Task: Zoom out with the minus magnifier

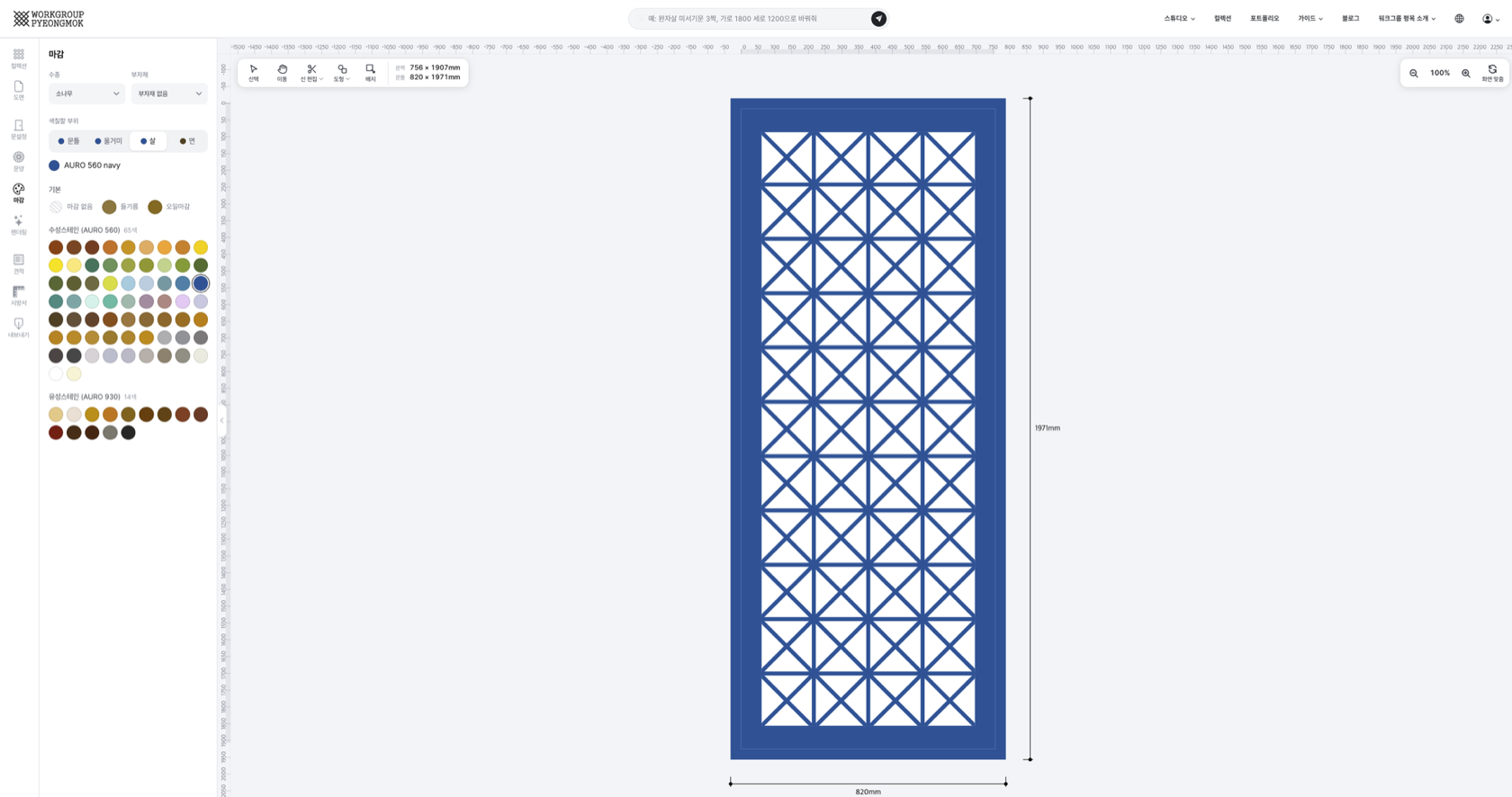Action: point(1414,73)
